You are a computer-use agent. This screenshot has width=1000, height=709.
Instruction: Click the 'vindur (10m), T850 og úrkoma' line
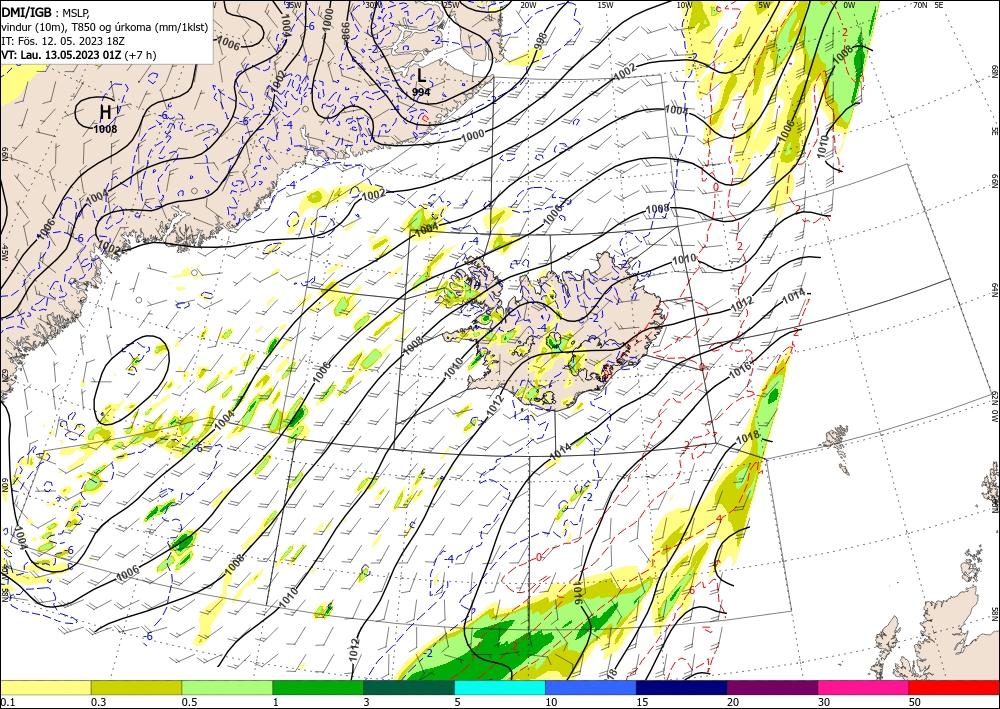[105, 27]
